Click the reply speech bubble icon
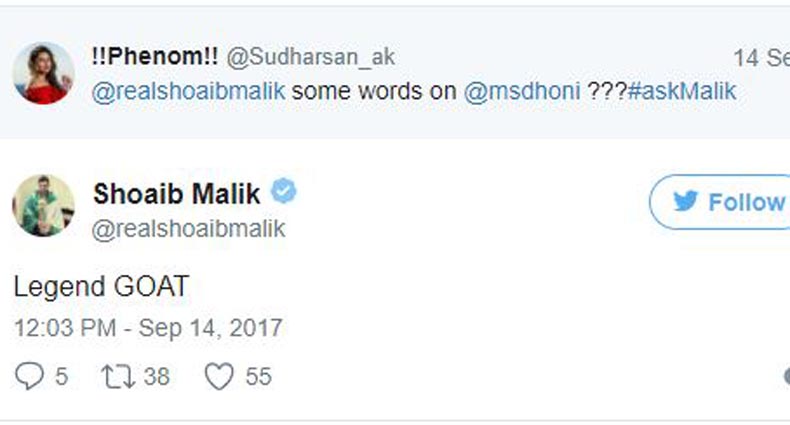 (x=28, y=376)
